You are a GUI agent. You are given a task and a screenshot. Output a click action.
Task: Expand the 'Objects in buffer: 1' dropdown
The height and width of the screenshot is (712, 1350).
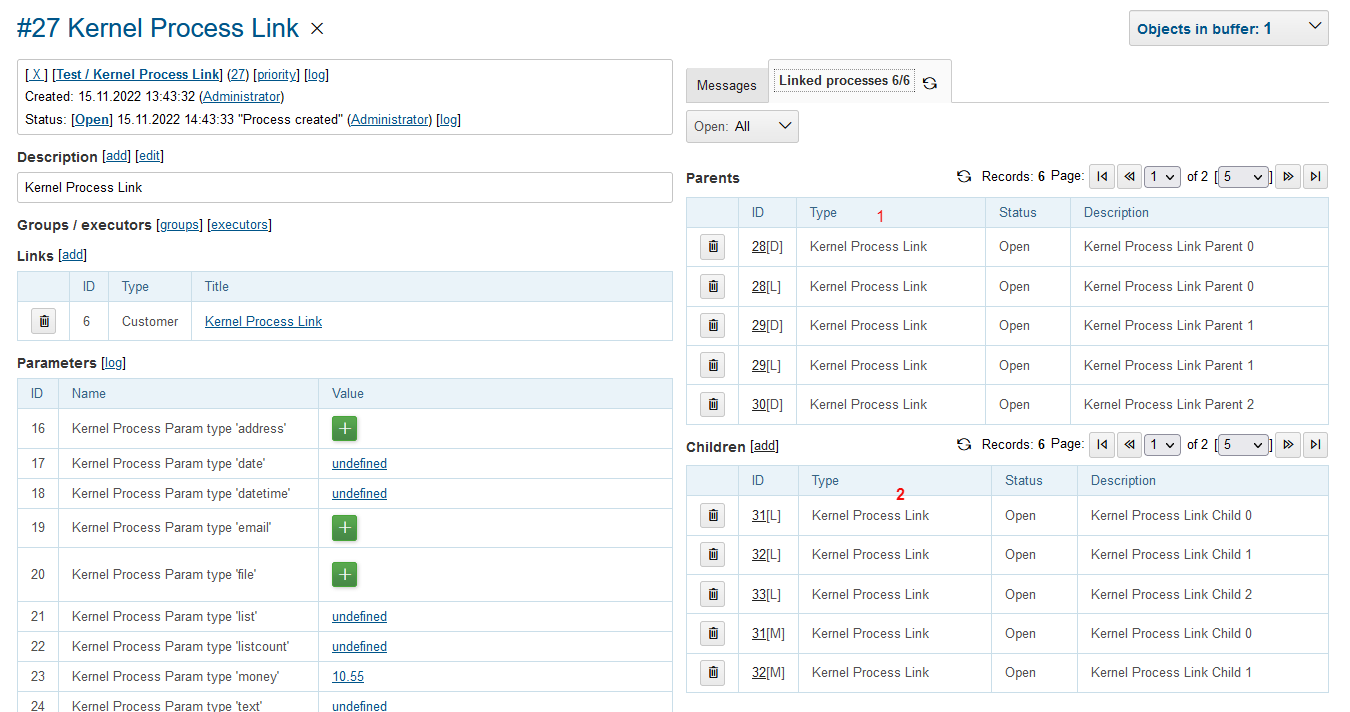tap(1228, 28)
